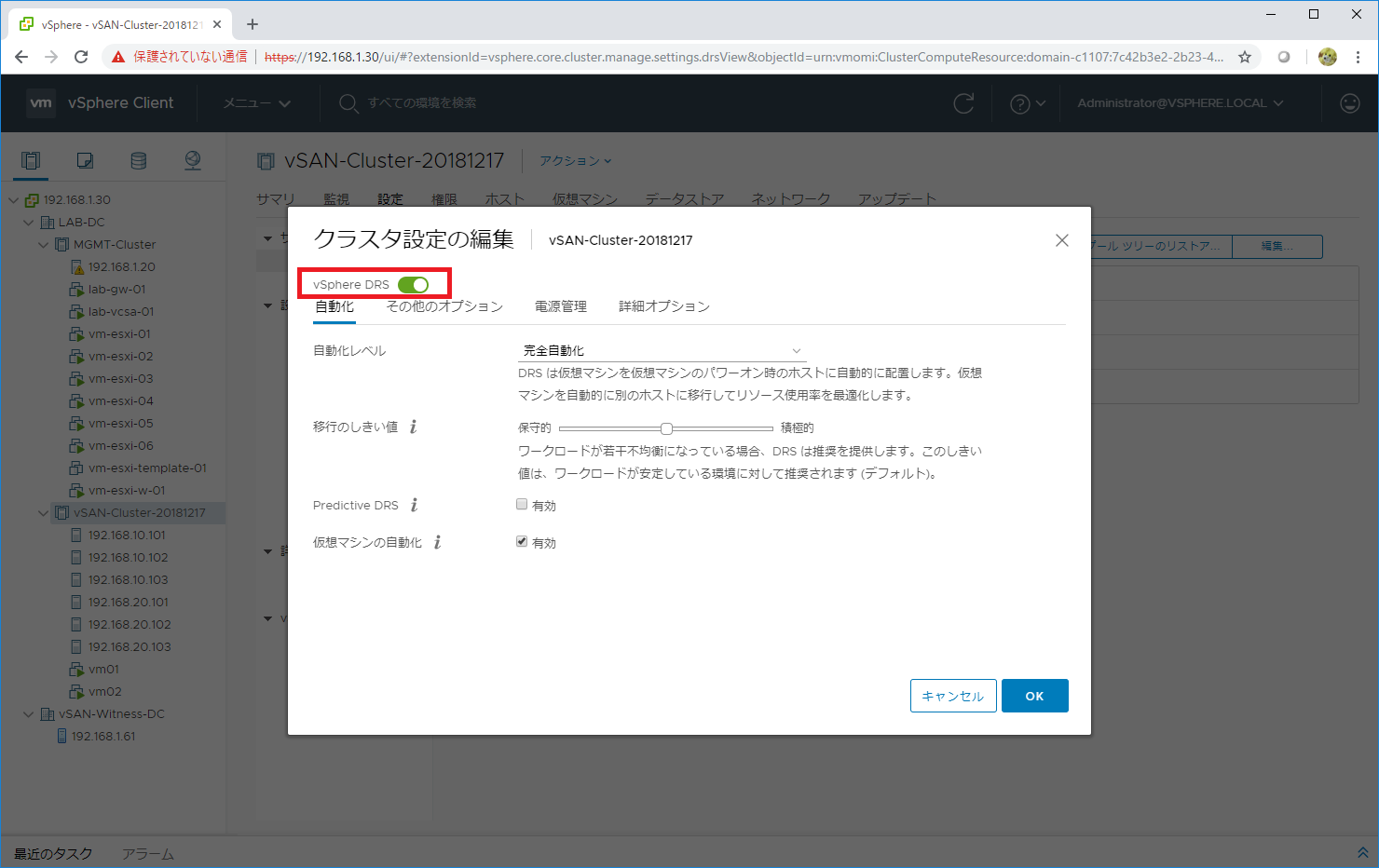Image resolution: width=1379 pixels, height=868 pixels.
Task: Open 最近のタスク panel
Action: click(x=53, y=854)
